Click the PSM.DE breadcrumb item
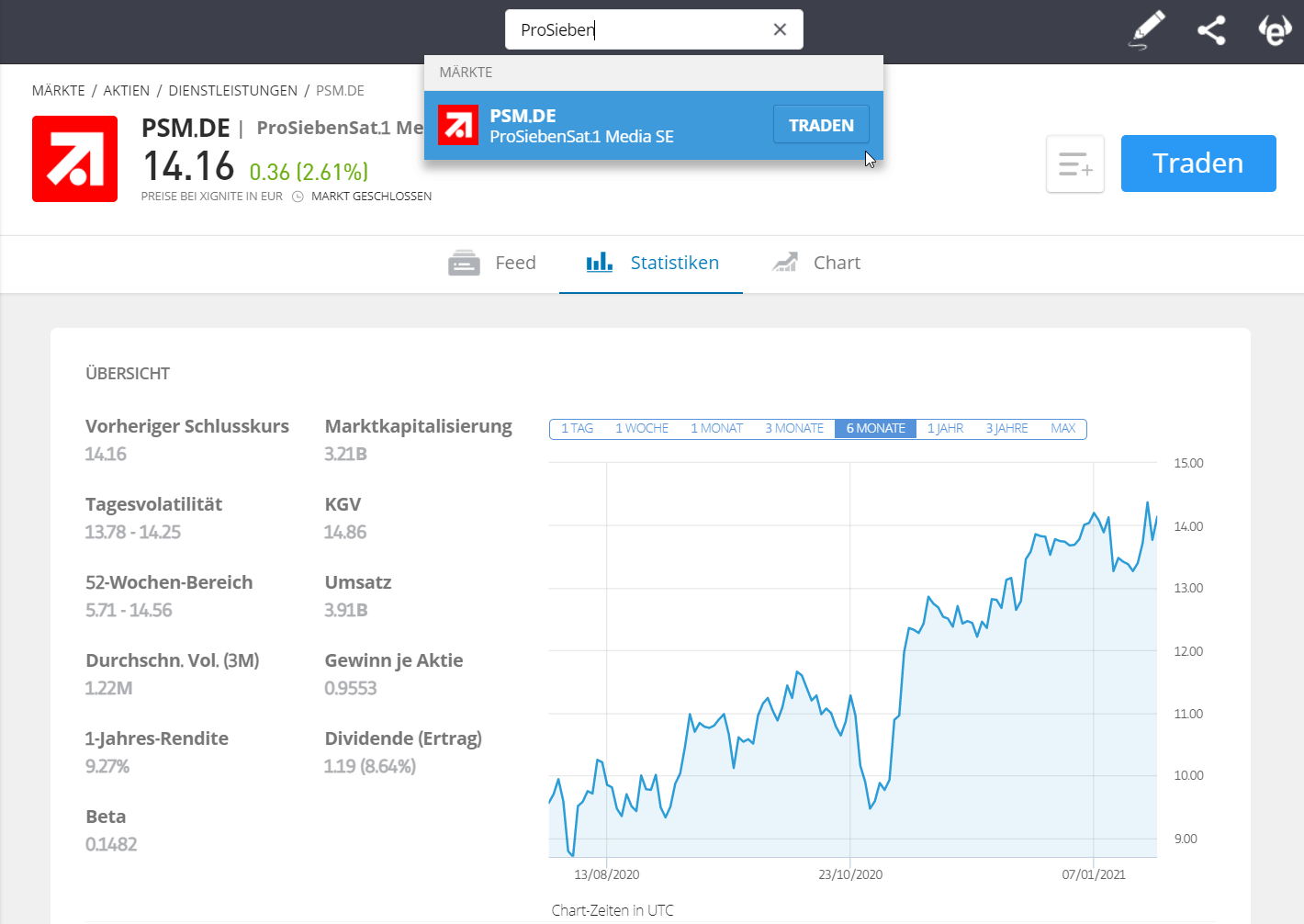This screenshot has height=924, width=1304. [340, 90]
